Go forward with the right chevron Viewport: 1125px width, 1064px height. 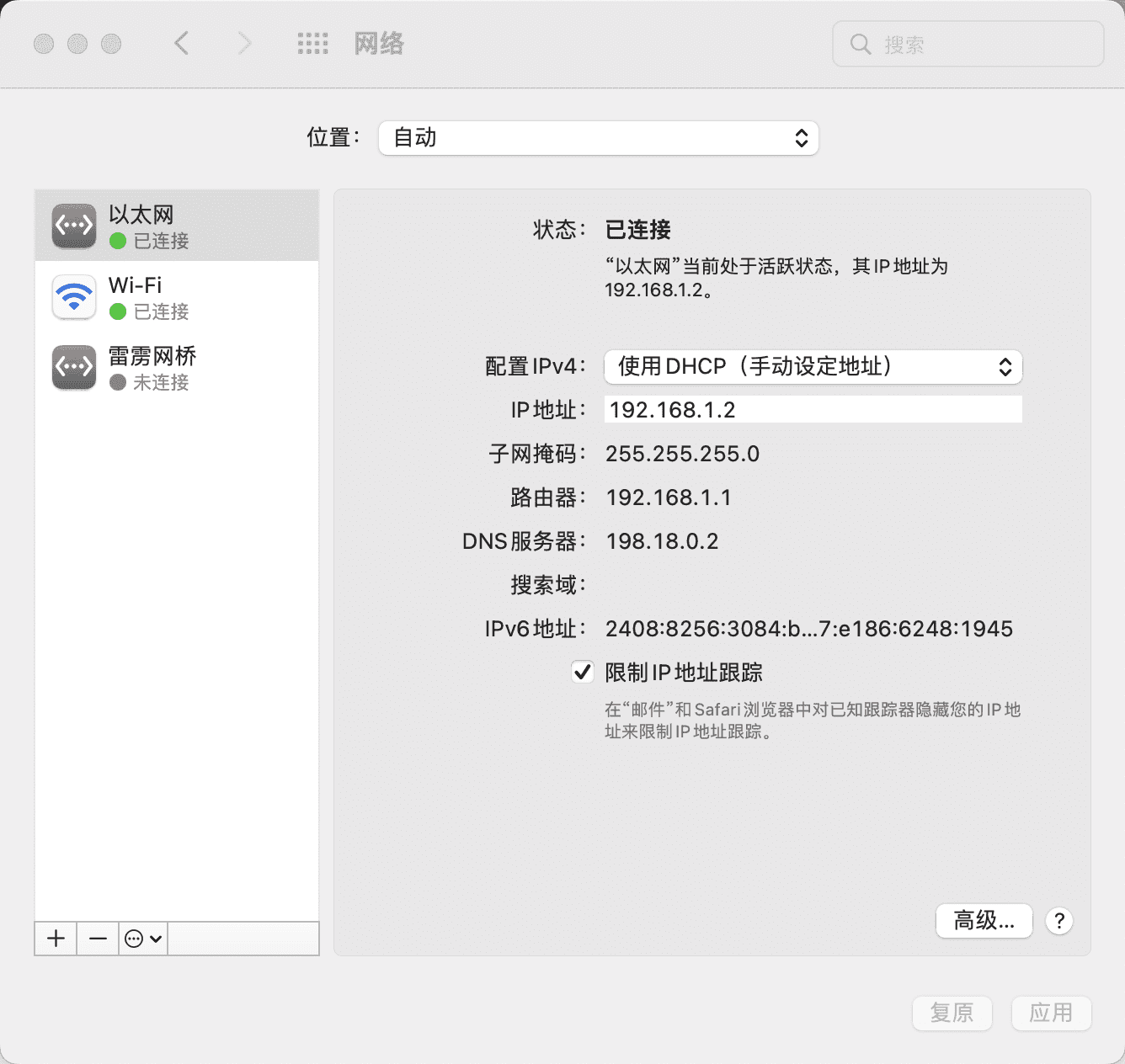point(244,43)
